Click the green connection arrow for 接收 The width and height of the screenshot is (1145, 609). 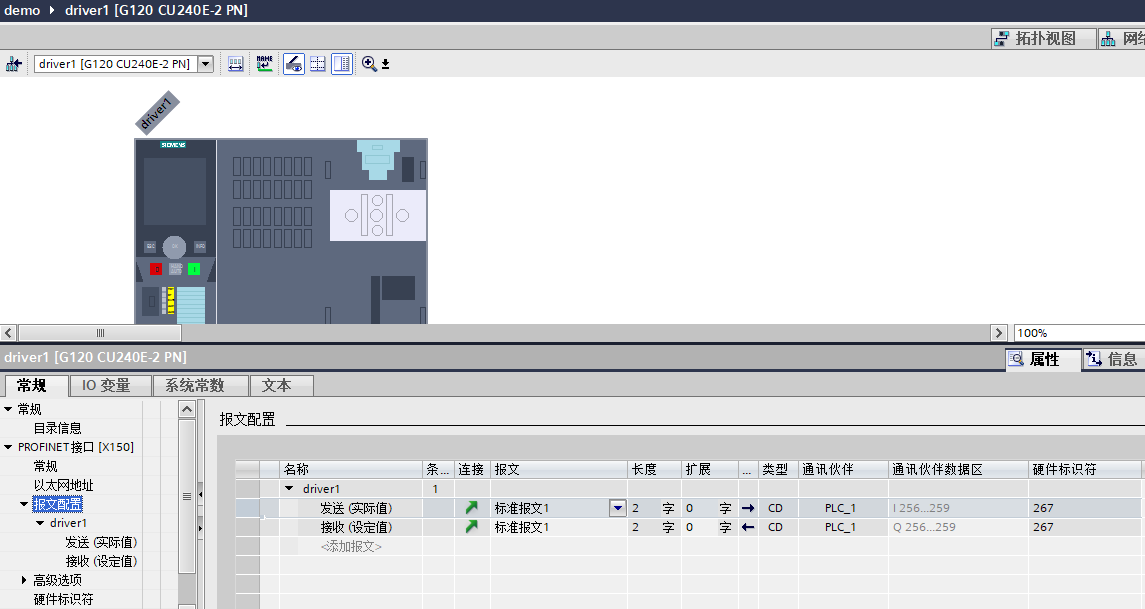coord(472,526)
